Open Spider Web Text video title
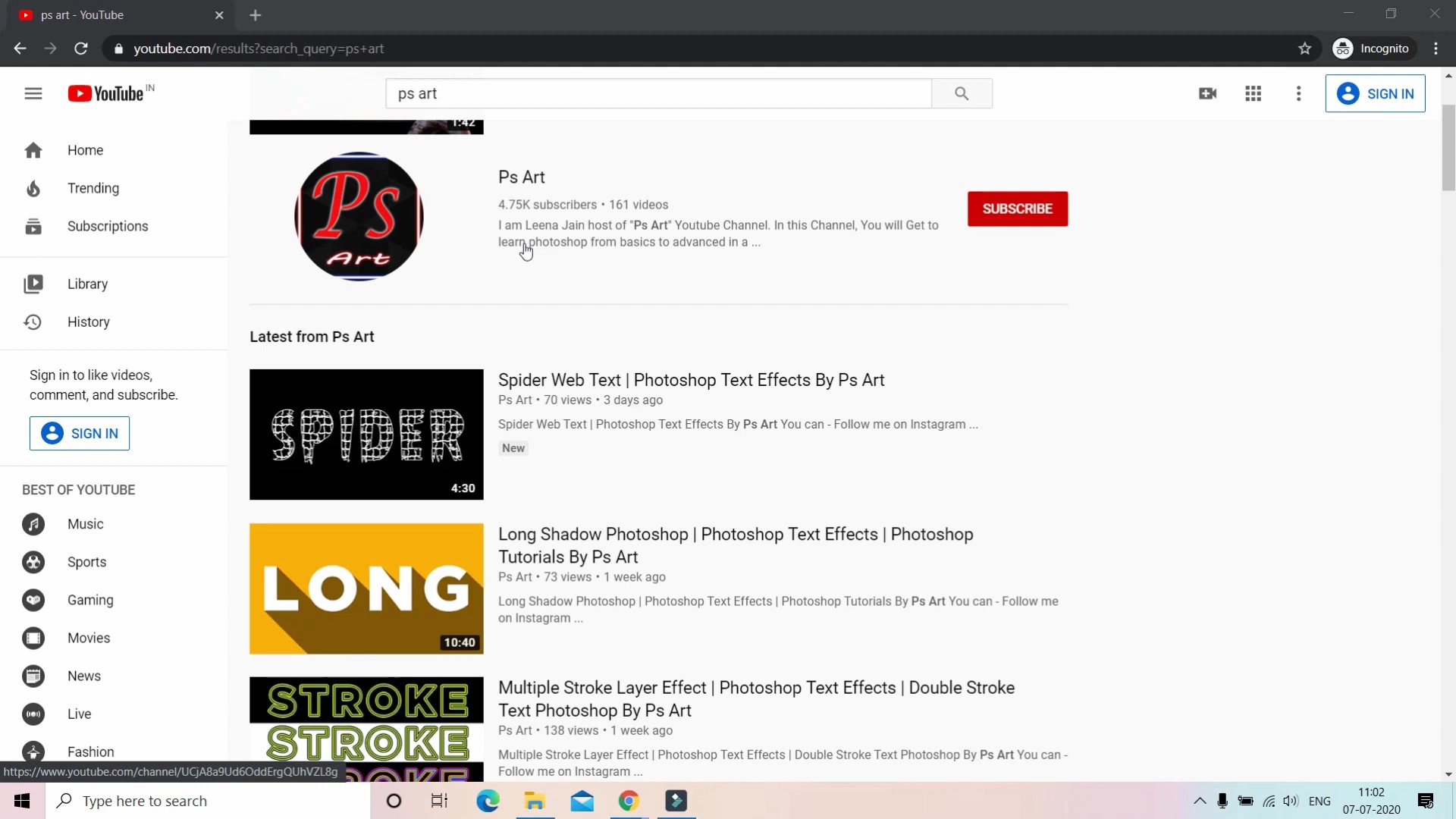 691,380
